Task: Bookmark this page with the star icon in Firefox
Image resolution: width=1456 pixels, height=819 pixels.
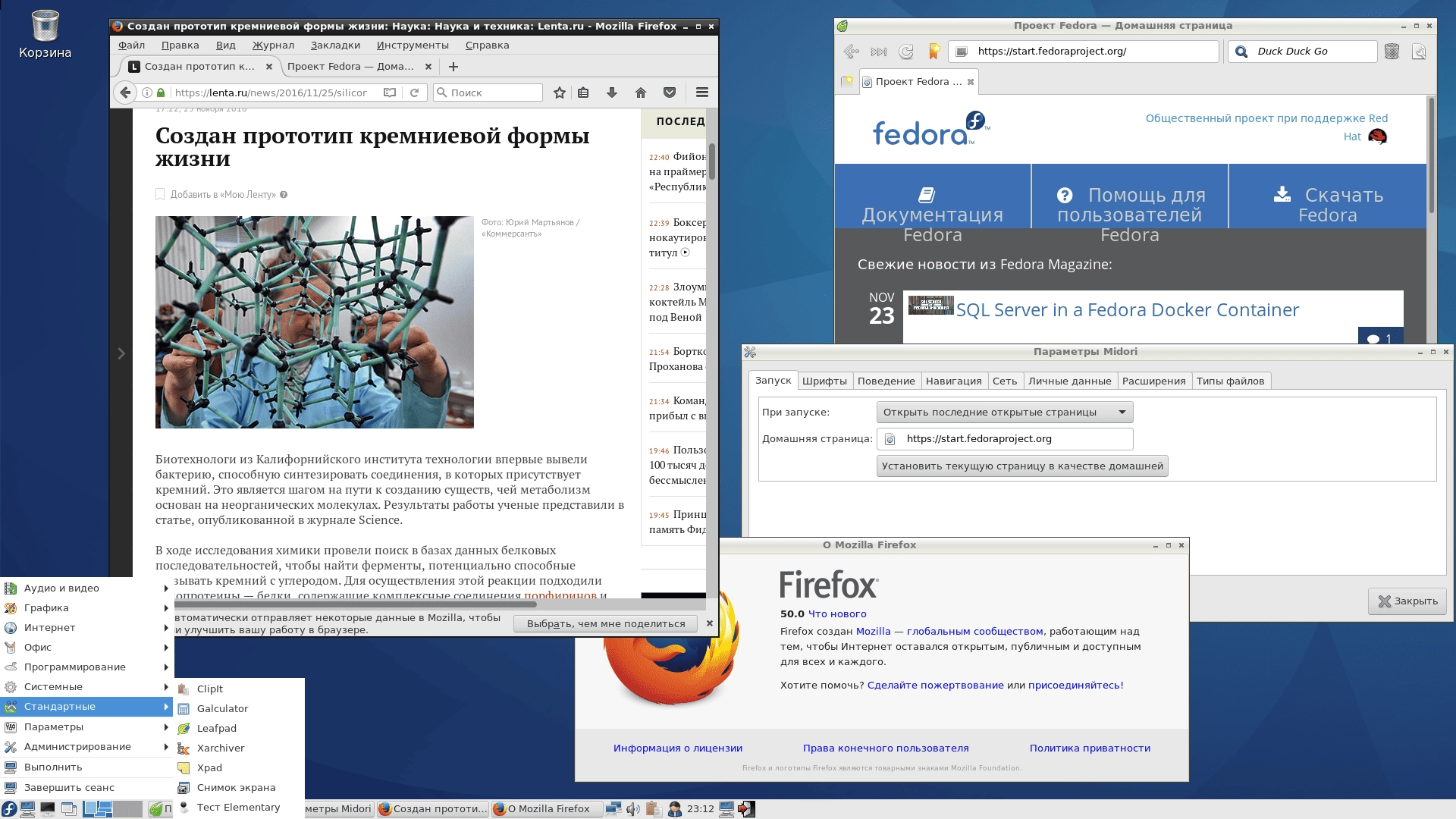Action: coord(560,93)
